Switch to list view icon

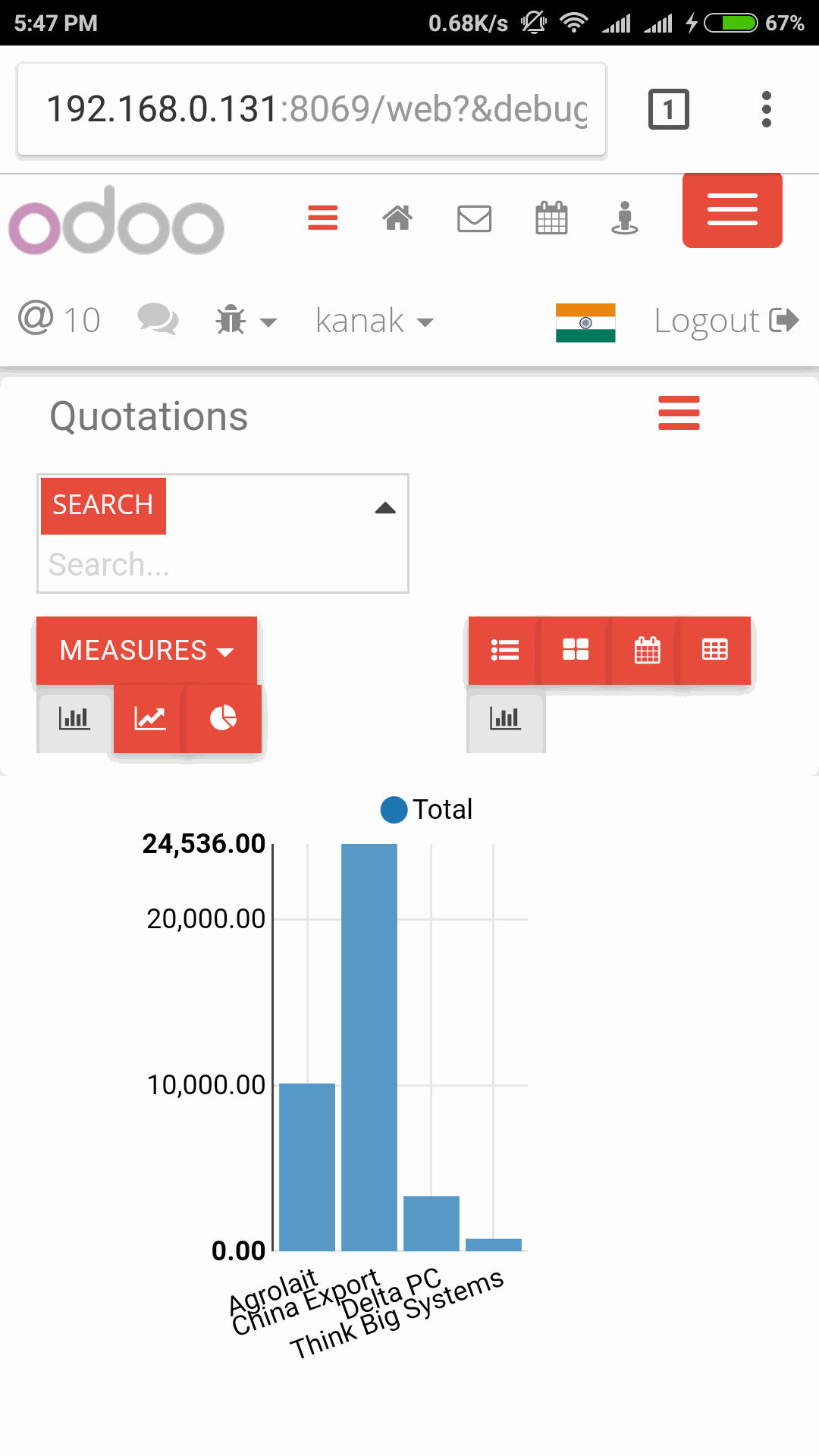pyautogui.click(x=504, y=650)
